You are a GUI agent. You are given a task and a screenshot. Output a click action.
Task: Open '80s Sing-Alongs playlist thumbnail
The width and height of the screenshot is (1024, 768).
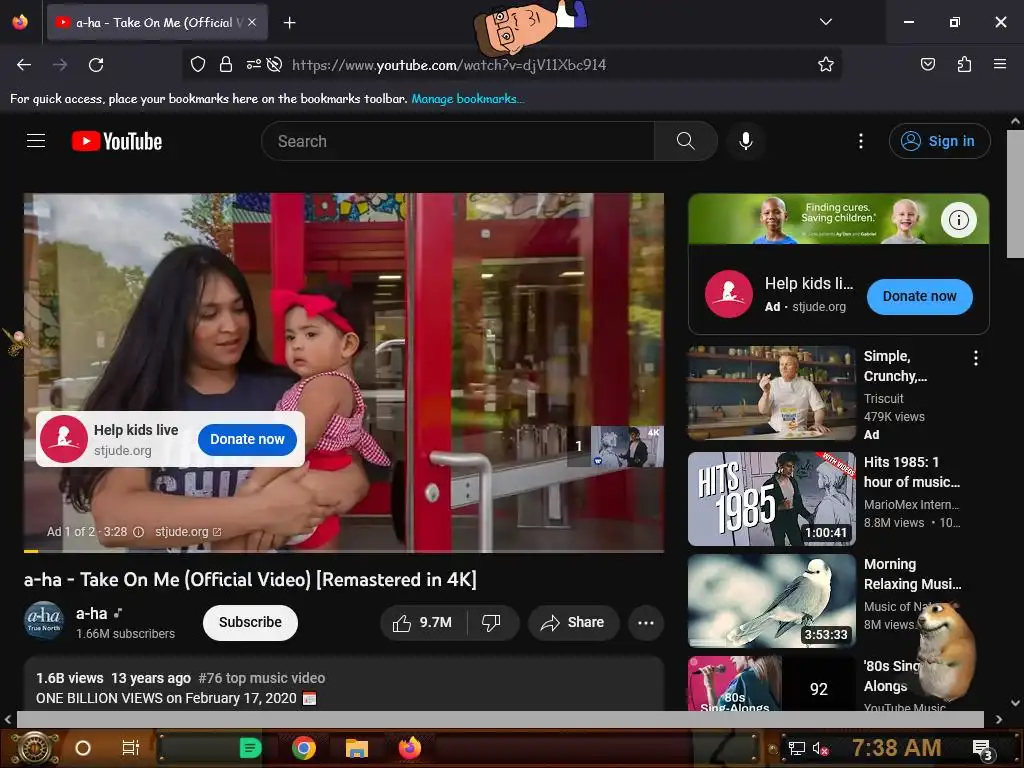coord(771,683)
